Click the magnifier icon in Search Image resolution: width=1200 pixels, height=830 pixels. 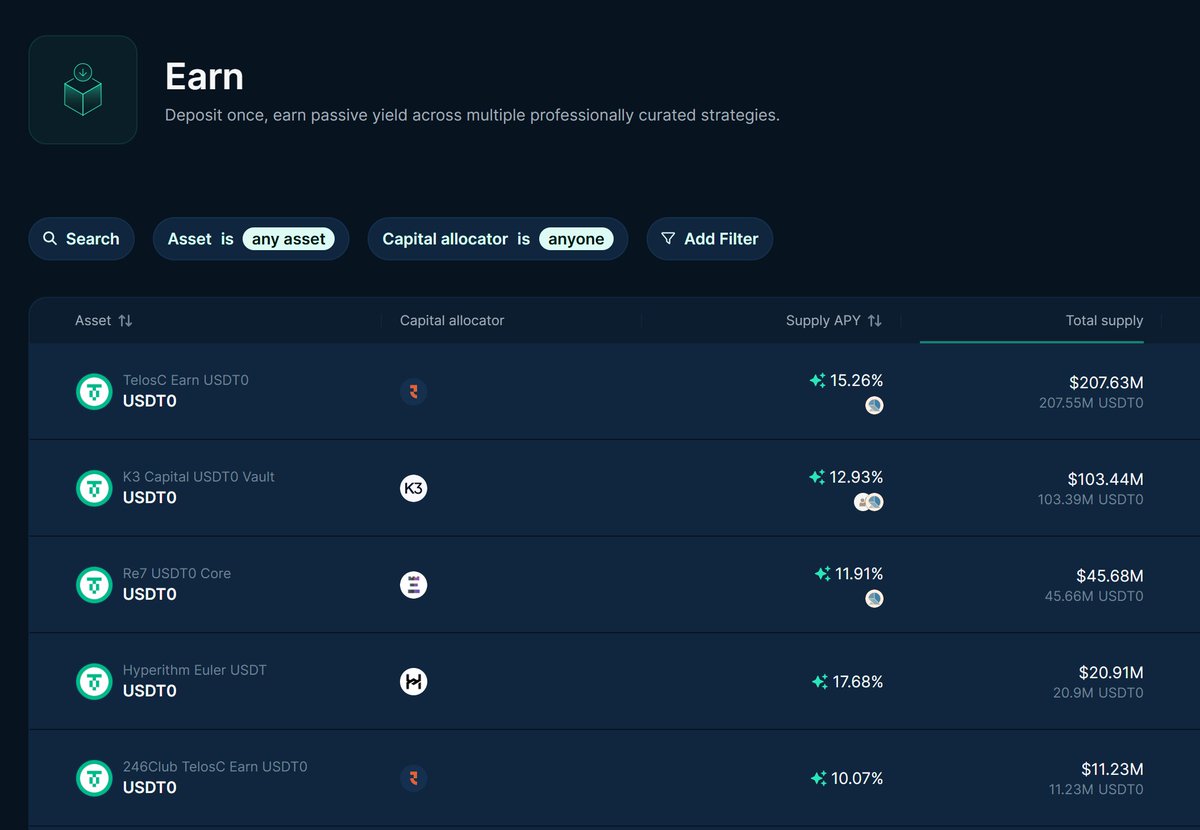click(50, 239)
